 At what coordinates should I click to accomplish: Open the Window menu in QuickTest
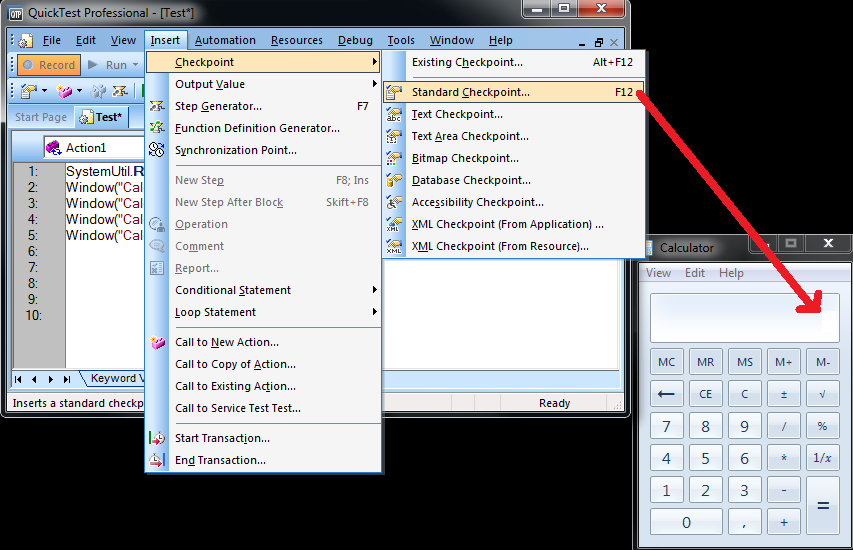coord(452,40)
